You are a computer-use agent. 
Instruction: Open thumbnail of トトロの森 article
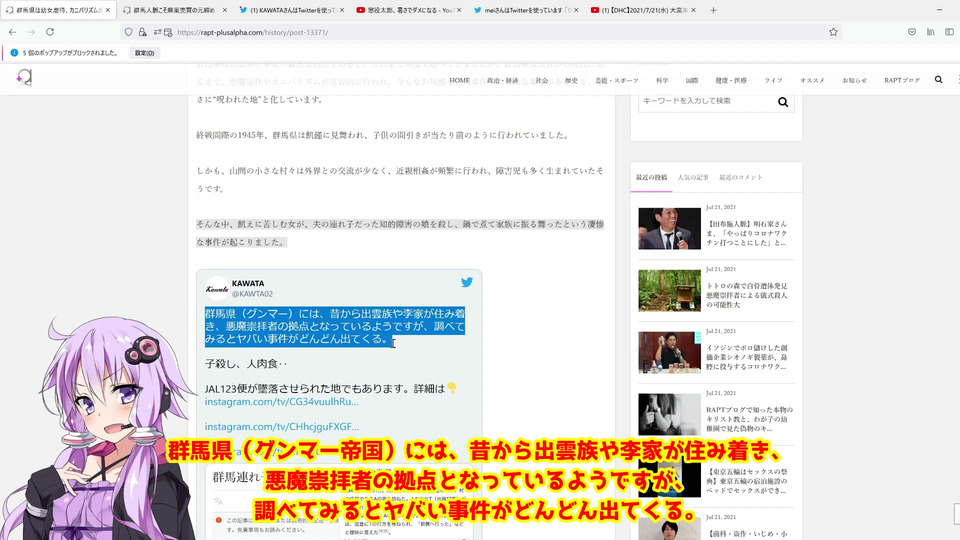669,291
